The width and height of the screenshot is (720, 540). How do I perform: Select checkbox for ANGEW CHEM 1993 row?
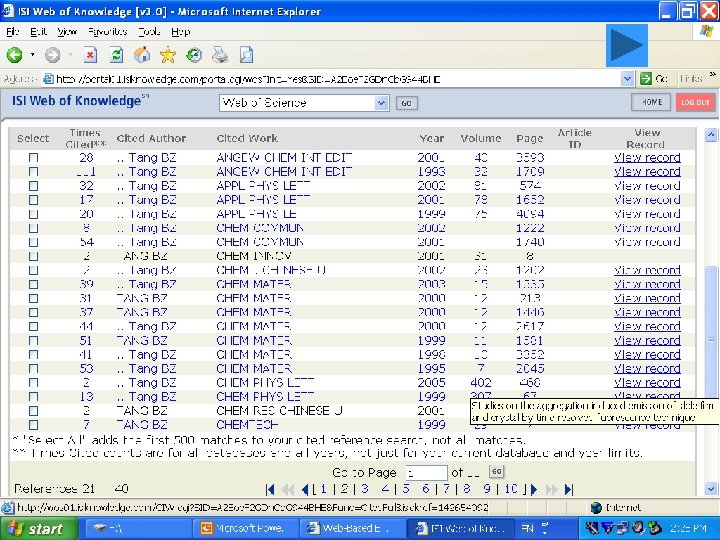point(33,172)
